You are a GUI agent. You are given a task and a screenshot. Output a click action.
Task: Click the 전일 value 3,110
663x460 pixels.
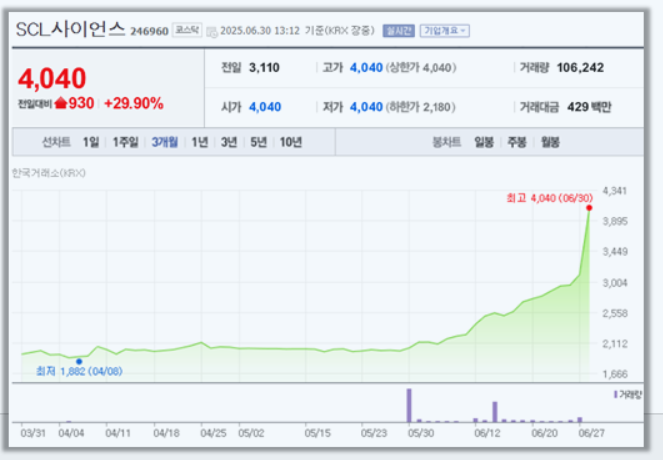(264, 68)
